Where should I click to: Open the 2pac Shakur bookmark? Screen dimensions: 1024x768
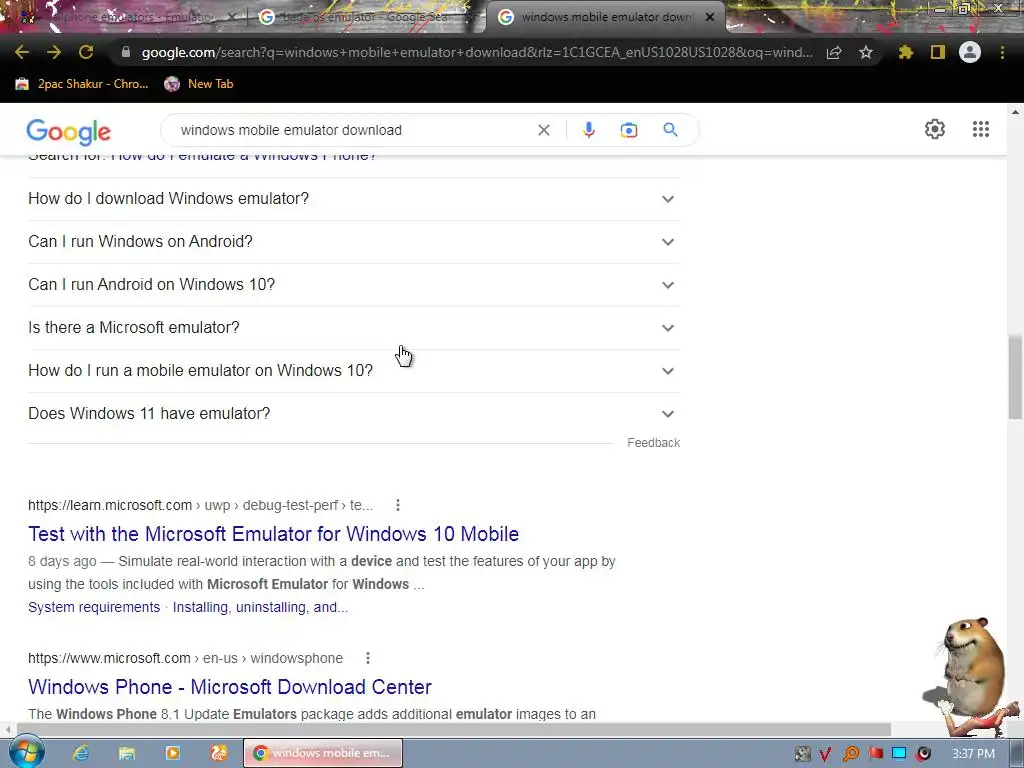82,84
